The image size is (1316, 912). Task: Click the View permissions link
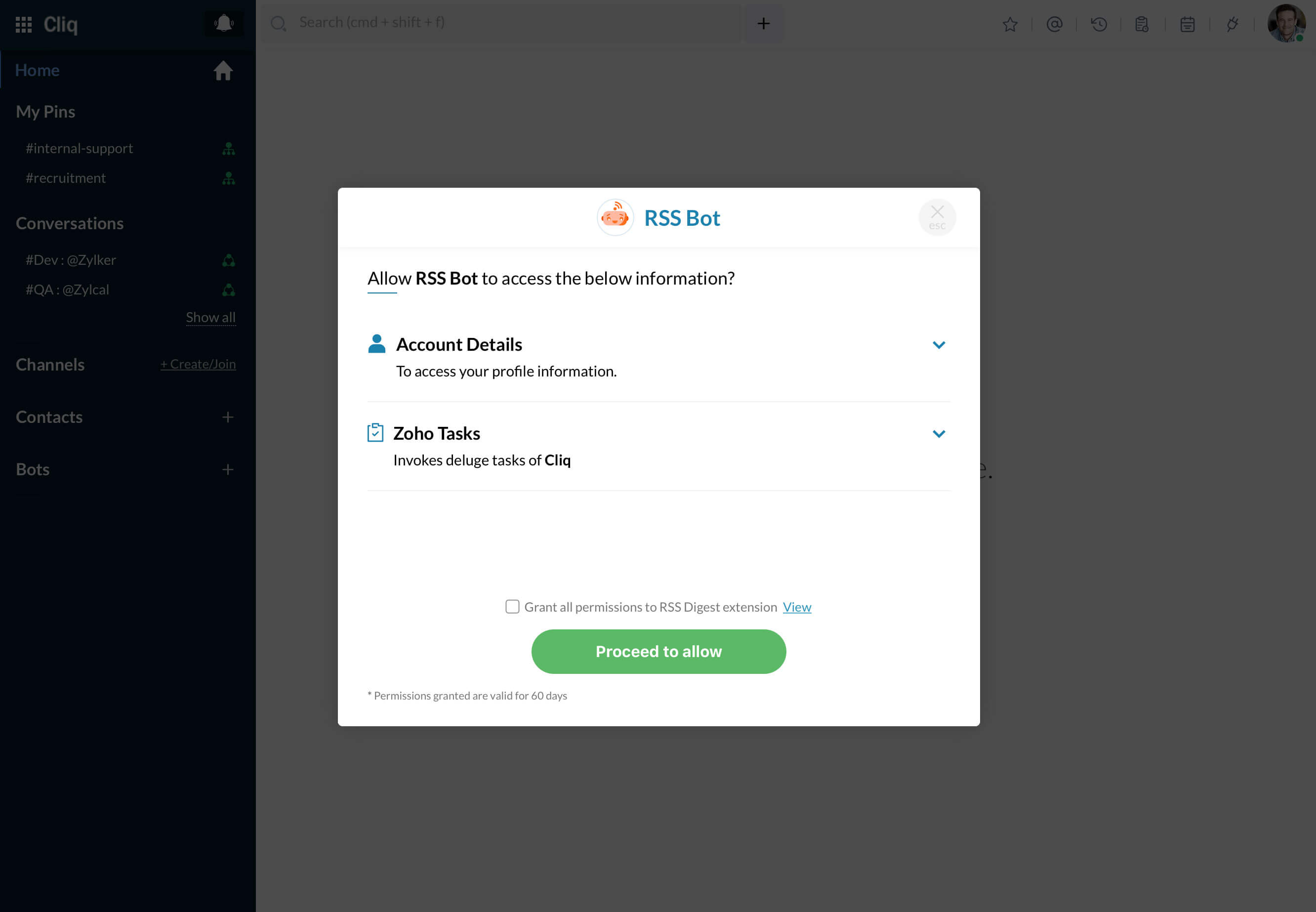pos(797,607)
